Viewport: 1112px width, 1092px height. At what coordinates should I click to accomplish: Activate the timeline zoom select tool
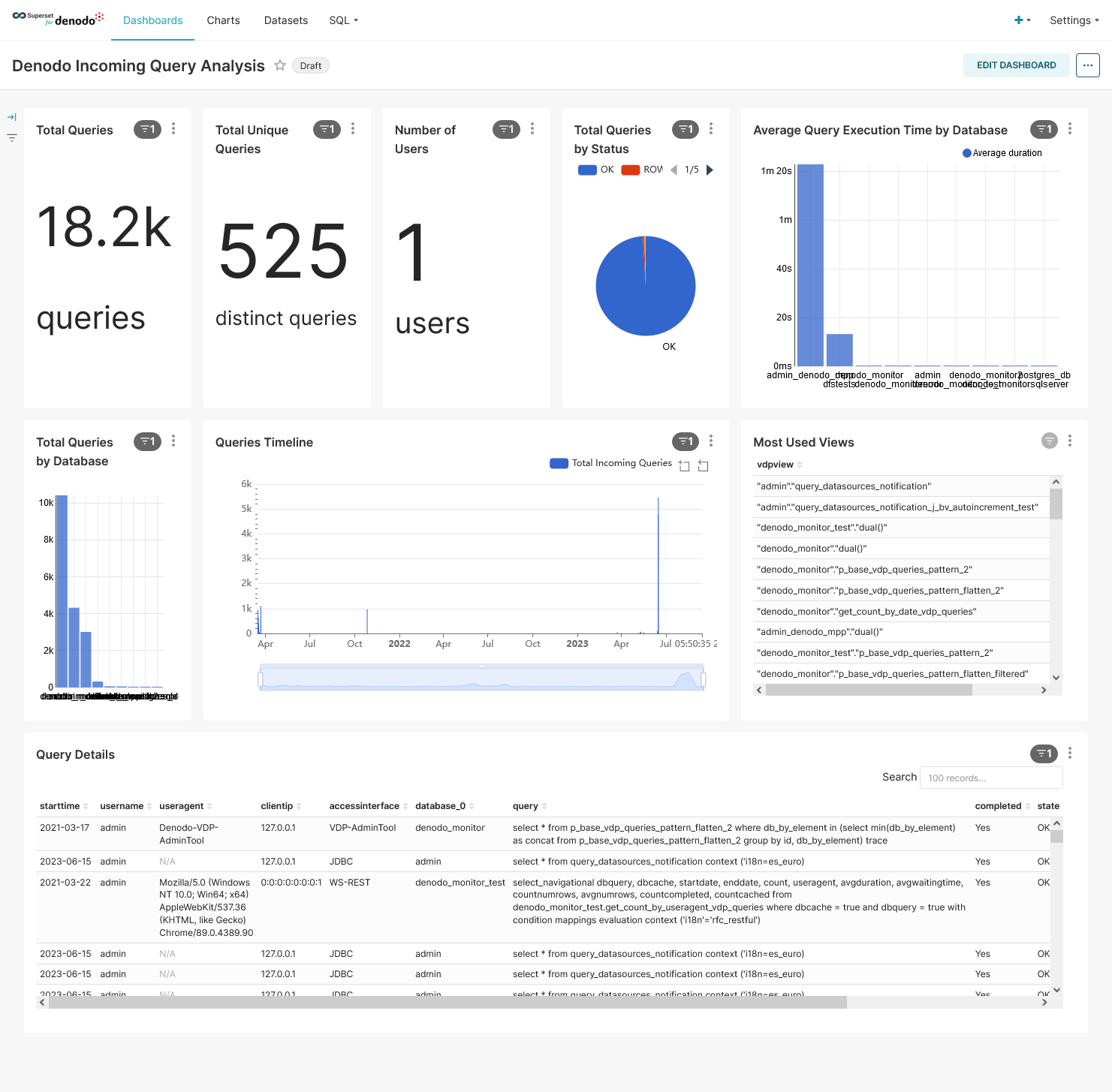(x=684, y=466)
